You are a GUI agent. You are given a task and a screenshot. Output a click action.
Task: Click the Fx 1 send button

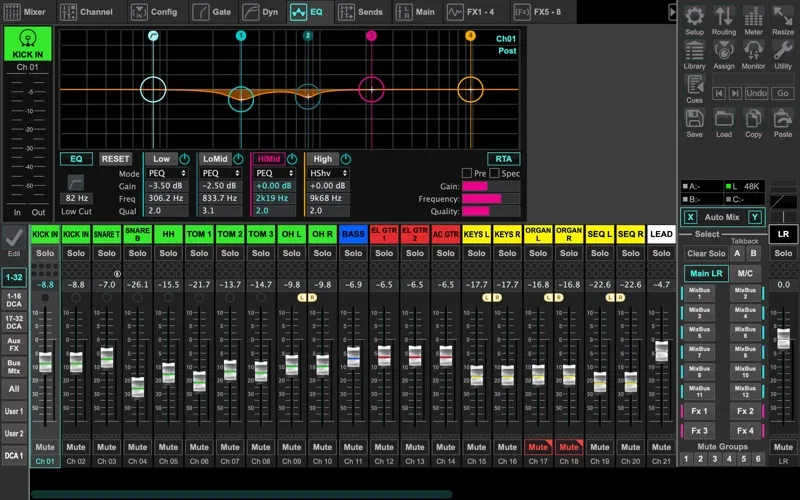click(698, 411)
